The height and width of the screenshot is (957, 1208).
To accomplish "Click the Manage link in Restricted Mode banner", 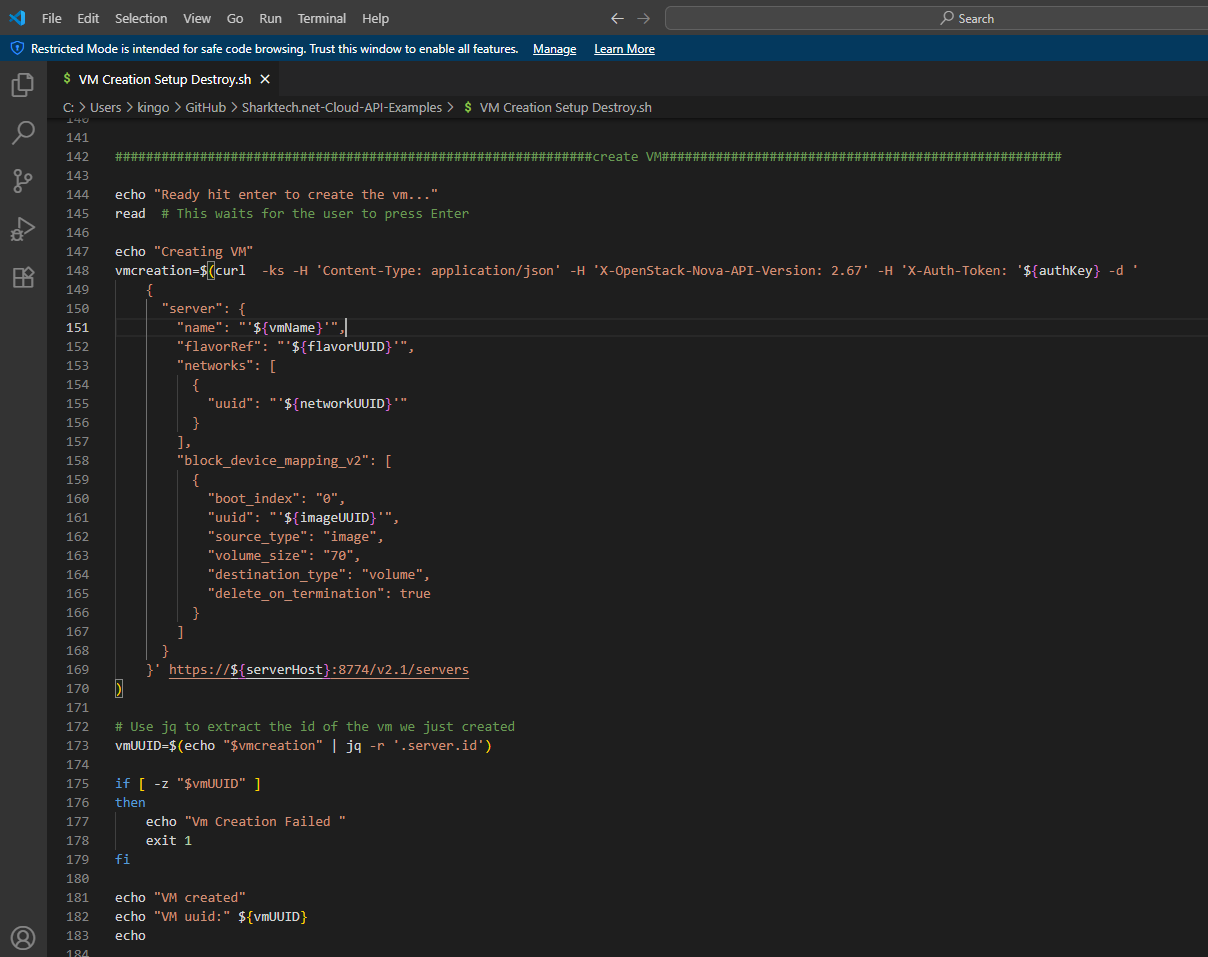I will coord(554,48).
